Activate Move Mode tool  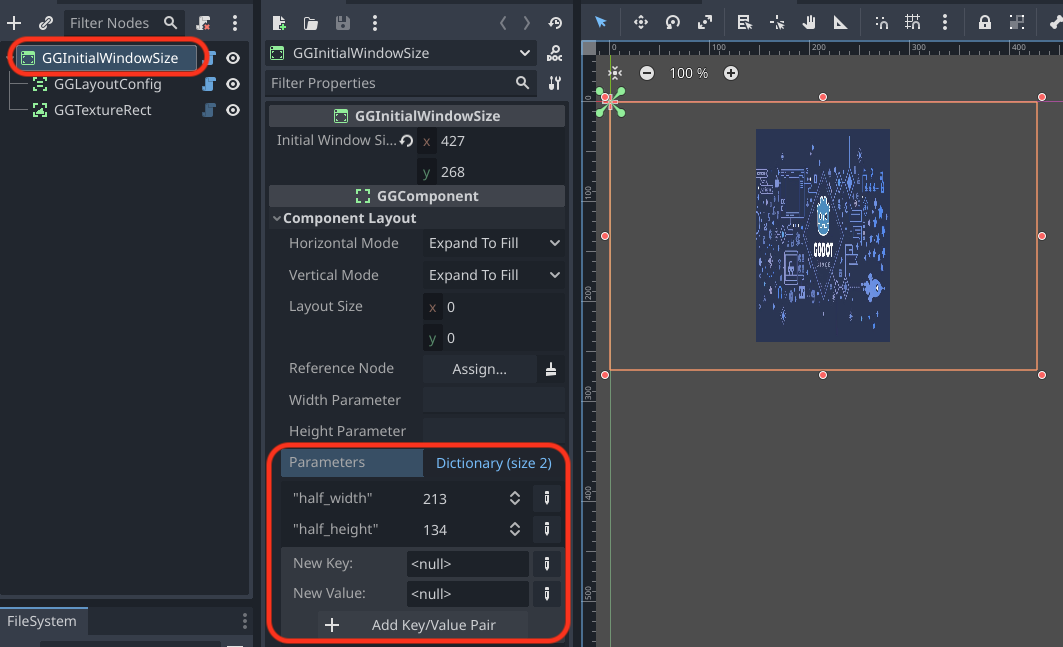(x=640, y=22)
